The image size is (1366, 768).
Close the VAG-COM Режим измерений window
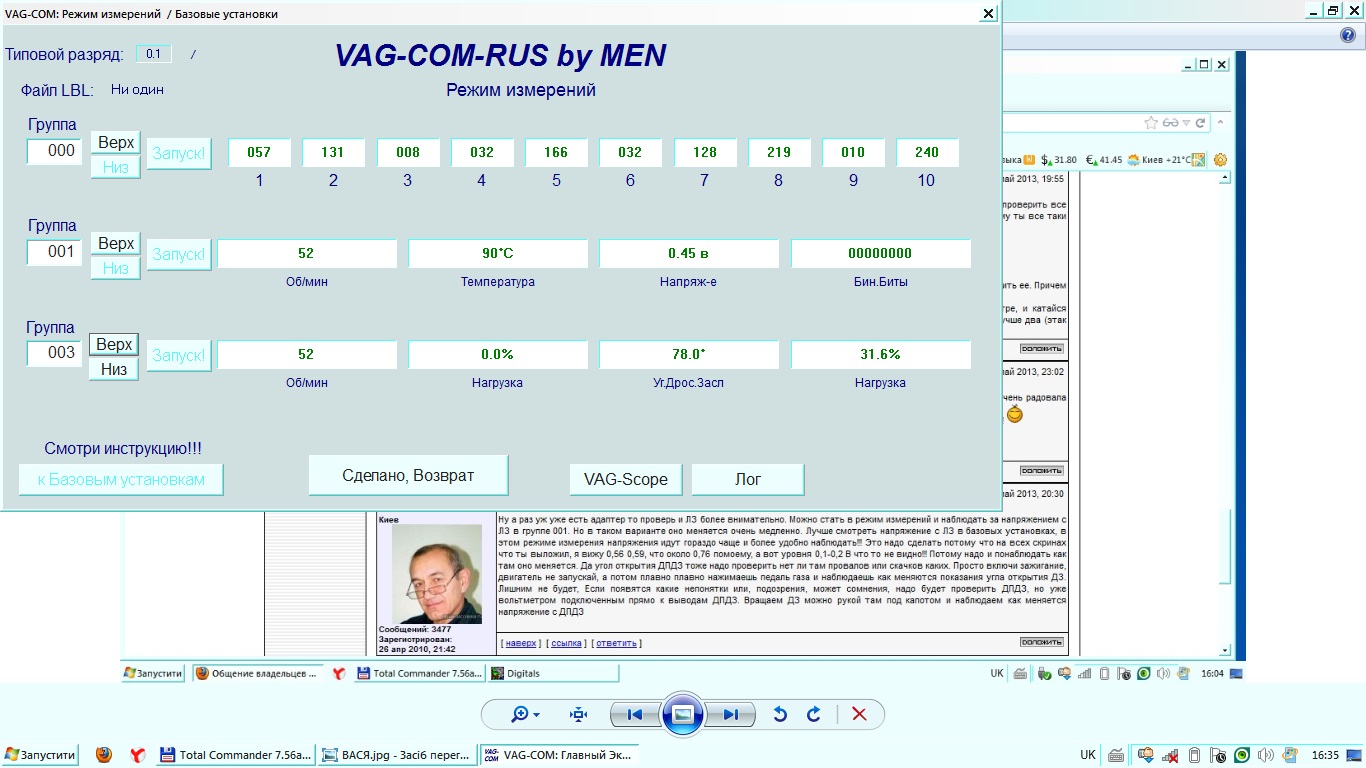[x=988, y=14]
